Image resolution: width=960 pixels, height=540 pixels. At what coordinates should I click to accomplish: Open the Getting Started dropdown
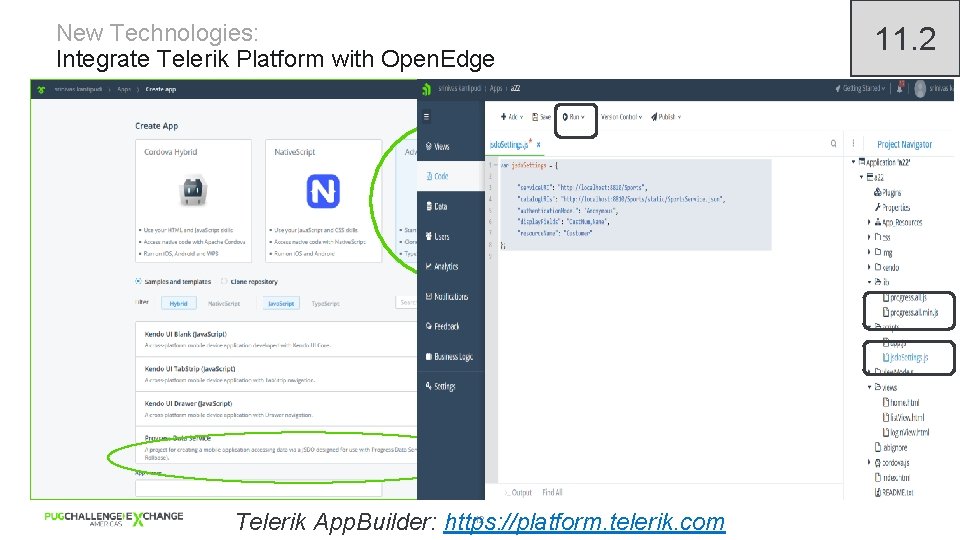click(x=860, y=89)
